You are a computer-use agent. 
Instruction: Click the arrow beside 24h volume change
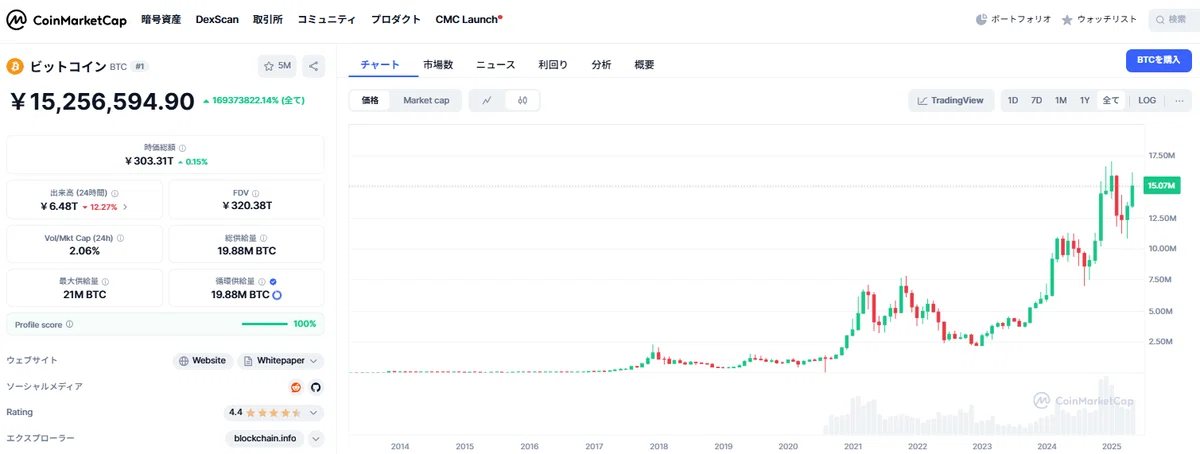click(125, 207)
